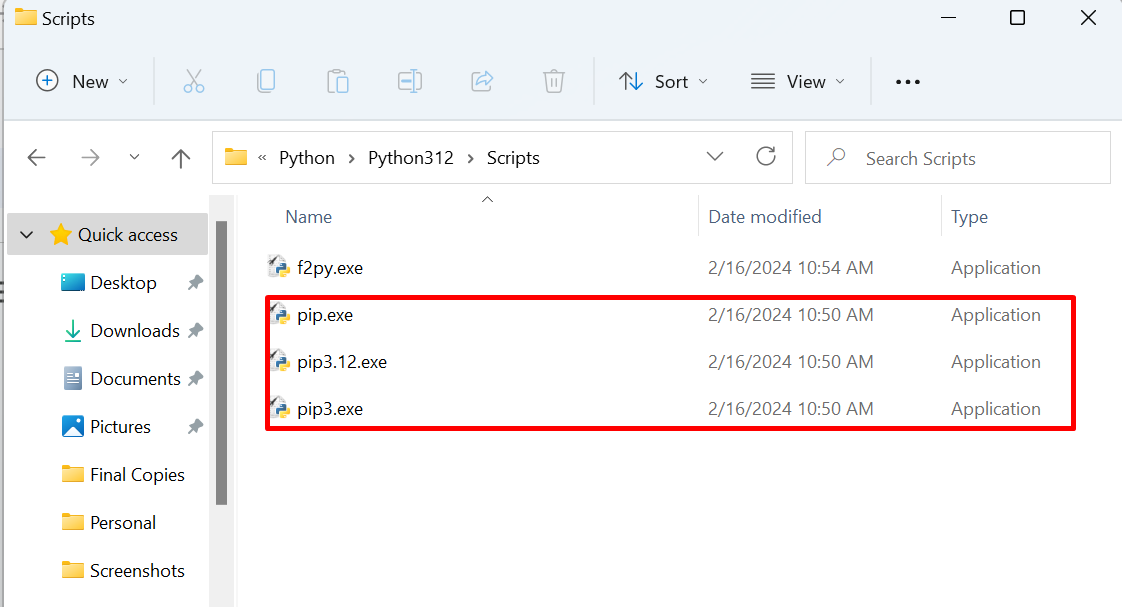1122x607 pixels.
Task: Open the See more ellipsis menu
Action: 908,82
